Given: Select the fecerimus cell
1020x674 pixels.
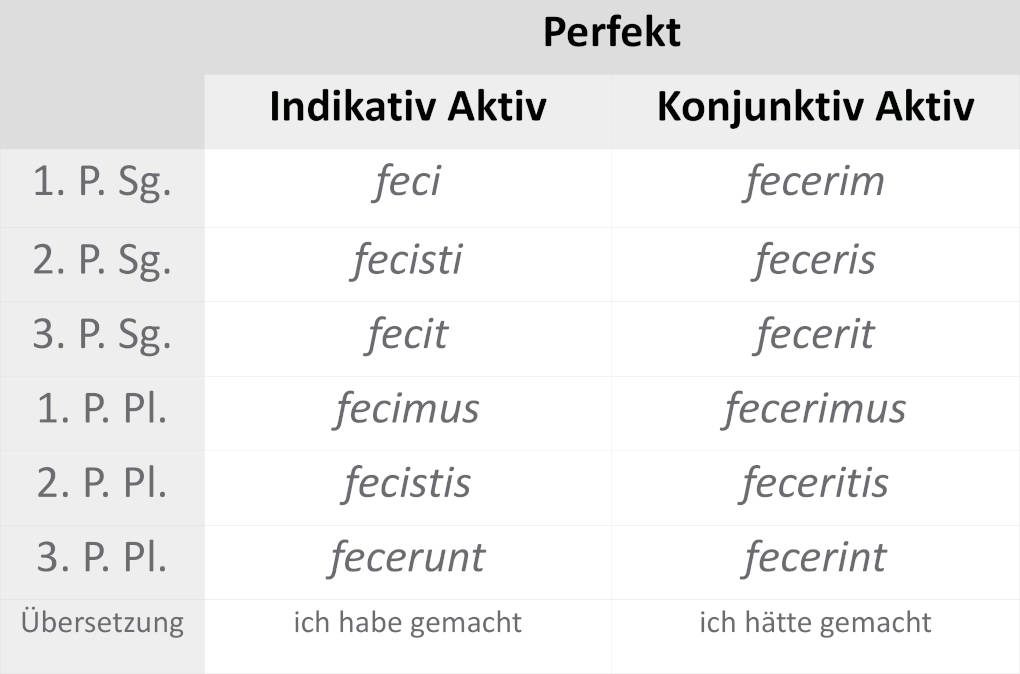Looking at the screenshot, I should (x=814, y=408).
